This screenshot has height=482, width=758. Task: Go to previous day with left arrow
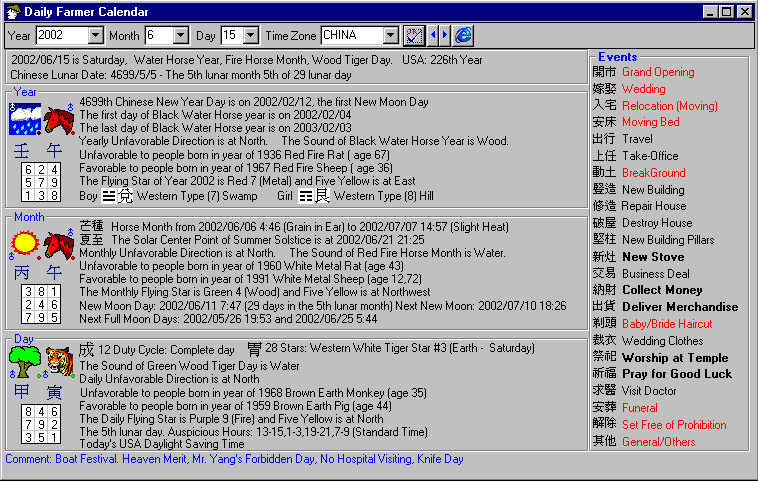(x=433, y=35)
